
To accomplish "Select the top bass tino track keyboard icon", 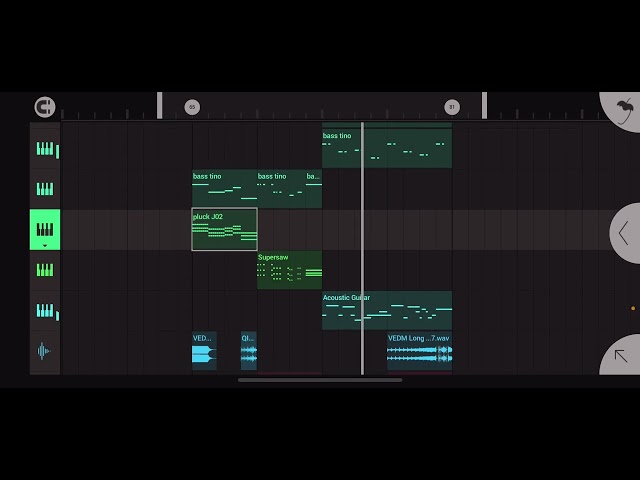I will (x=45, y=149).
